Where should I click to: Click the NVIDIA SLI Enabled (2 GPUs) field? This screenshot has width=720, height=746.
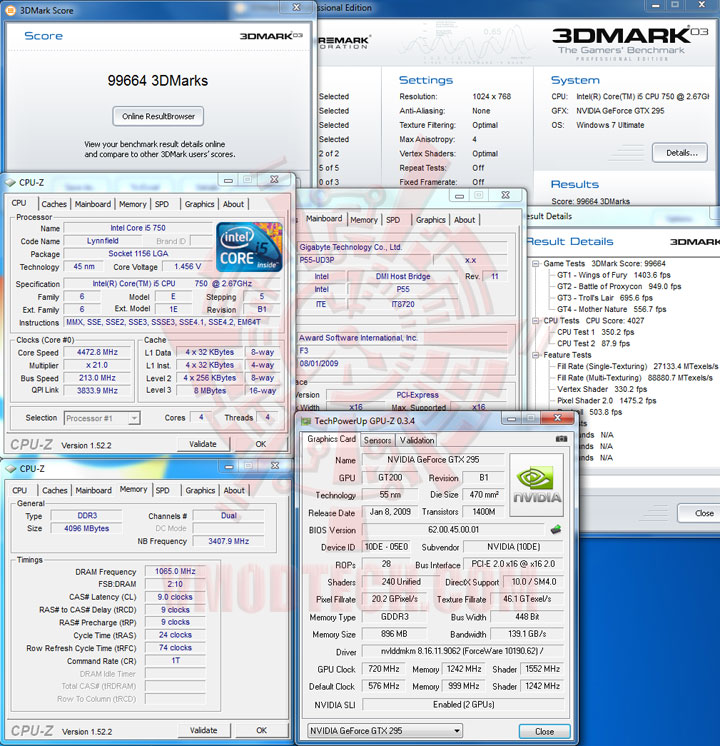click(463, 705)
